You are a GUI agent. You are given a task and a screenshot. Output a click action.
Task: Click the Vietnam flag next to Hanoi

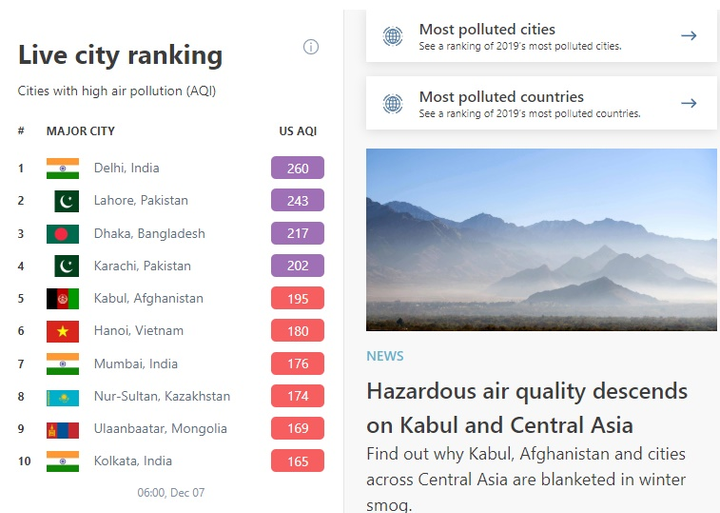62,331
